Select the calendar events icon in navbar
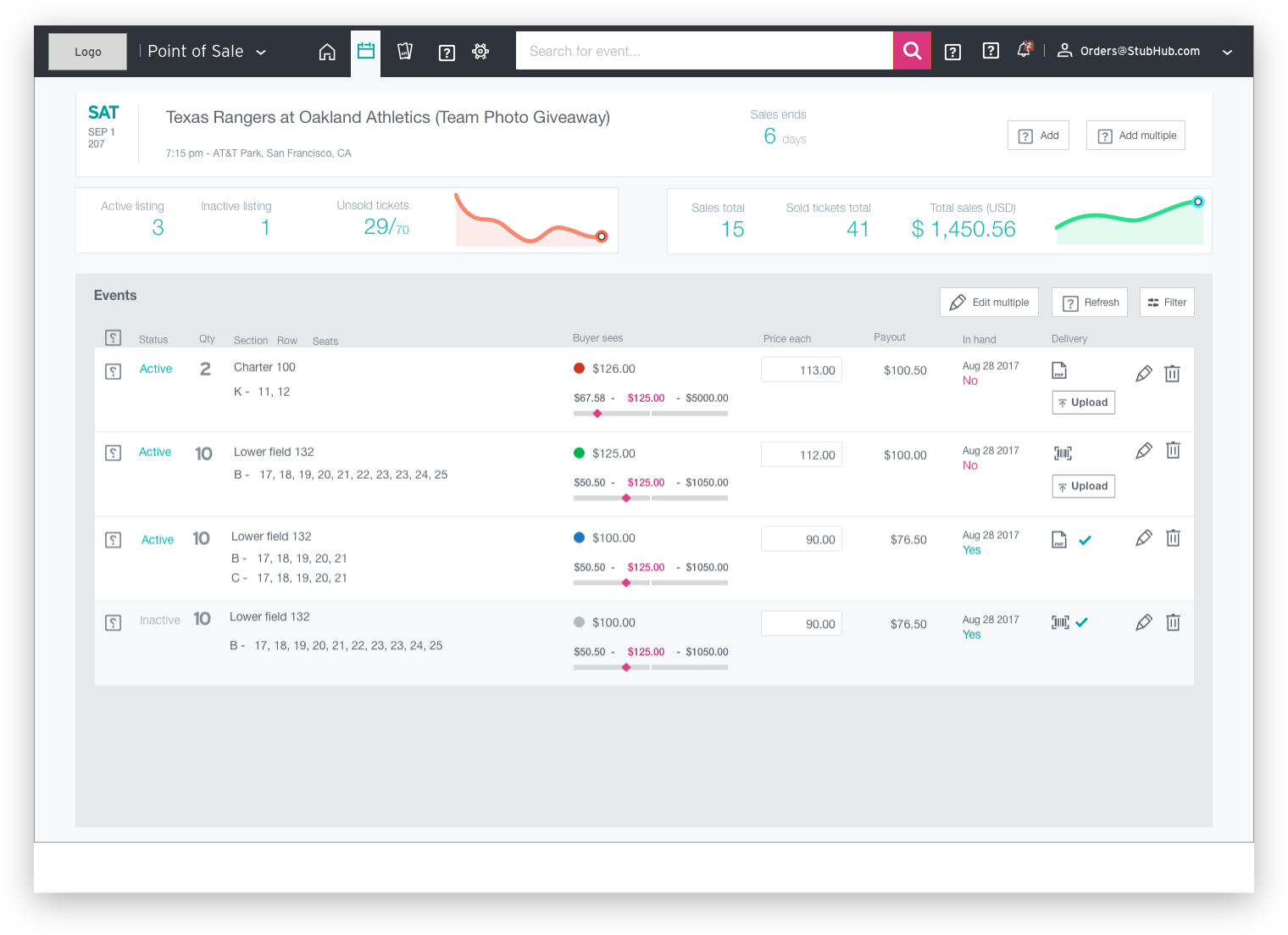This screenshot has width=1288, height=935. tap(366, 51)
